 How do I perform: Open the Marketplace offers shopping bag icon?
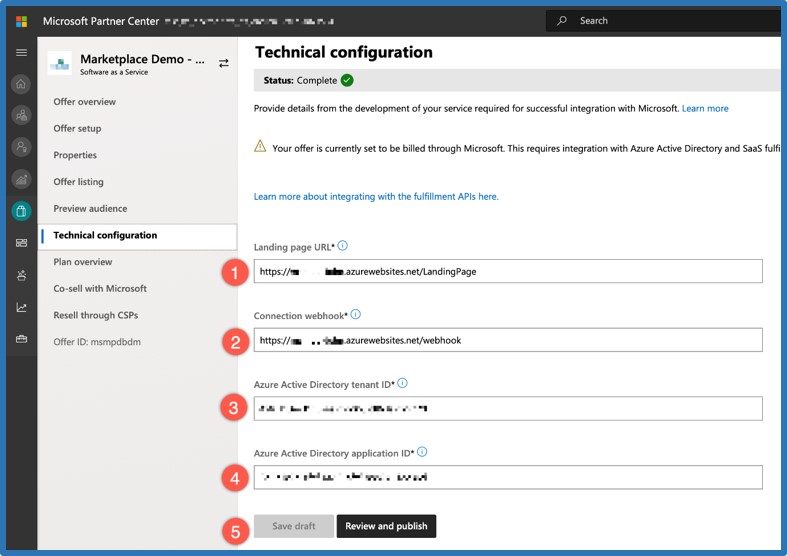click(x=21, y=211)
